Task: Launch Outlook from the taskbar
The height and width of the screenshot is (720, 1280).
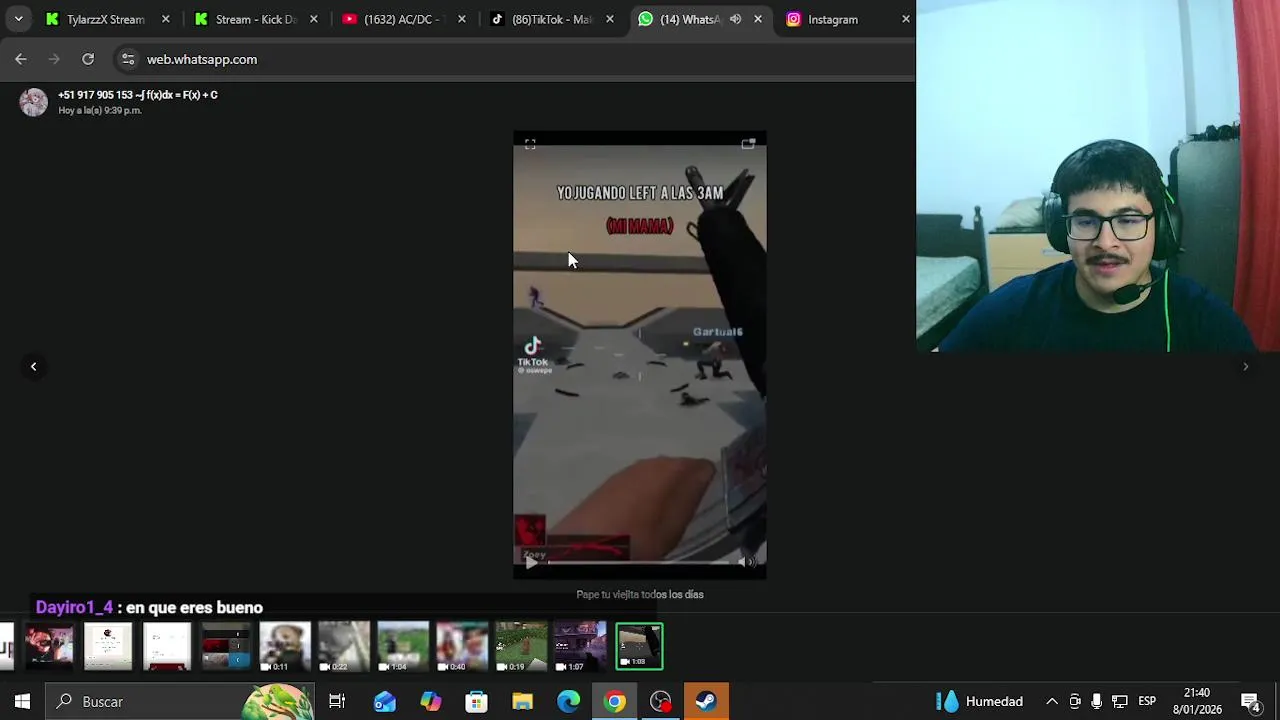Action: coord(384,702)
